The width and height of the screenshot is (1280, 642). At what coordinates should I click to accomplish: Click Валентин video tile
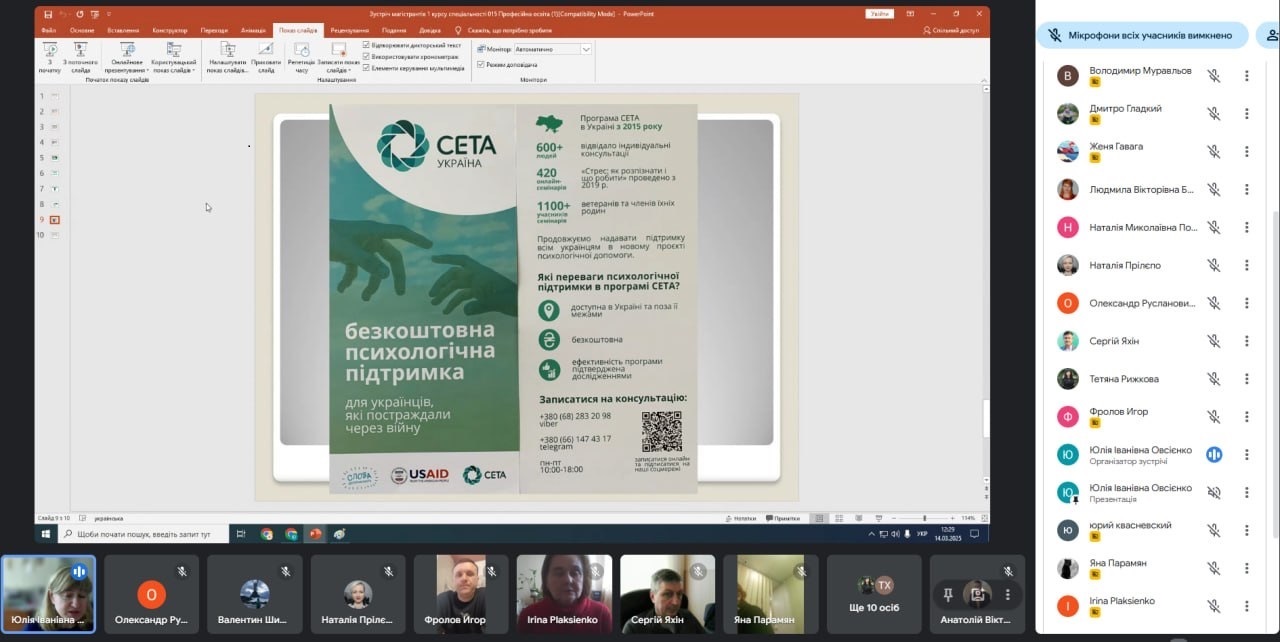pos(254,594)
